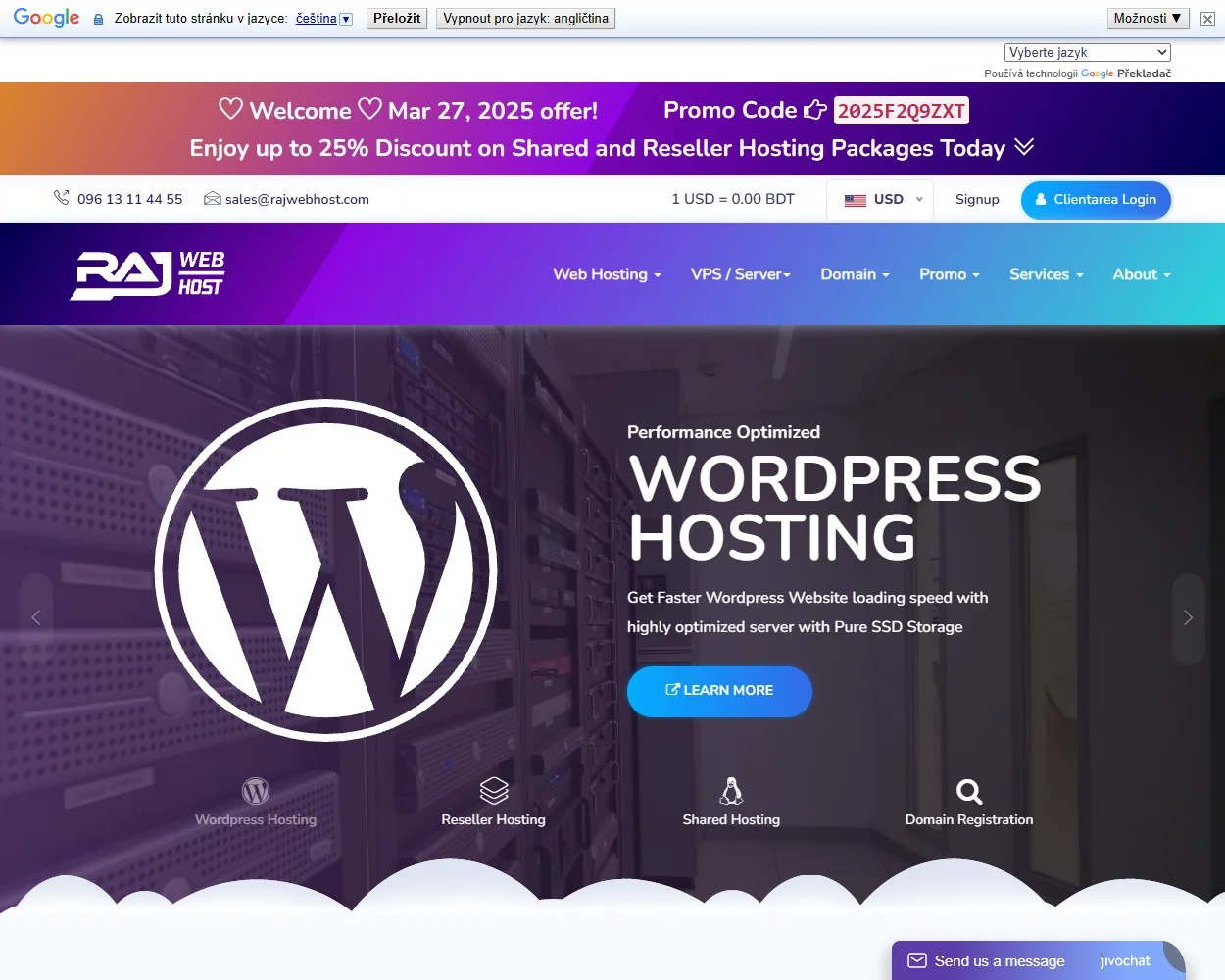Select the Domain Registration magnifier icon
Viewport: 1225px width, 980px height.
pyautogui.click(x=968, y=790)
